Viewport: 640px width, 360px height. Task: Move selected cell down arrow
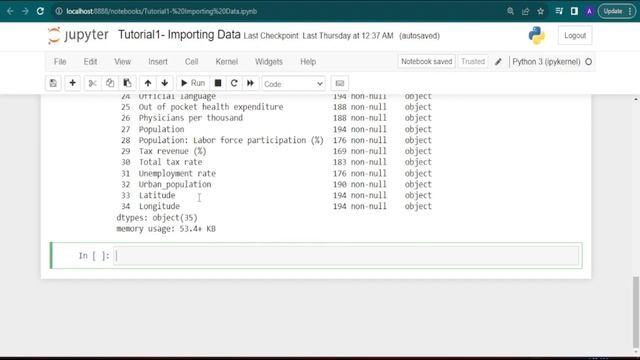coord(164,83)
